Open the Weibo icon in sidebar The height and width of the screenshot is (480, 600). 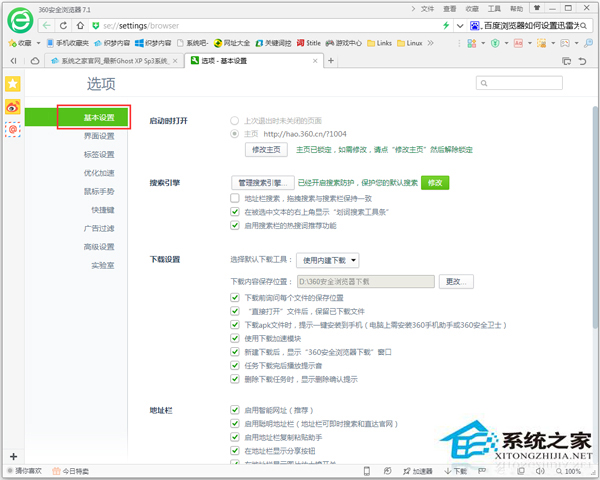[x=13, y=107]
